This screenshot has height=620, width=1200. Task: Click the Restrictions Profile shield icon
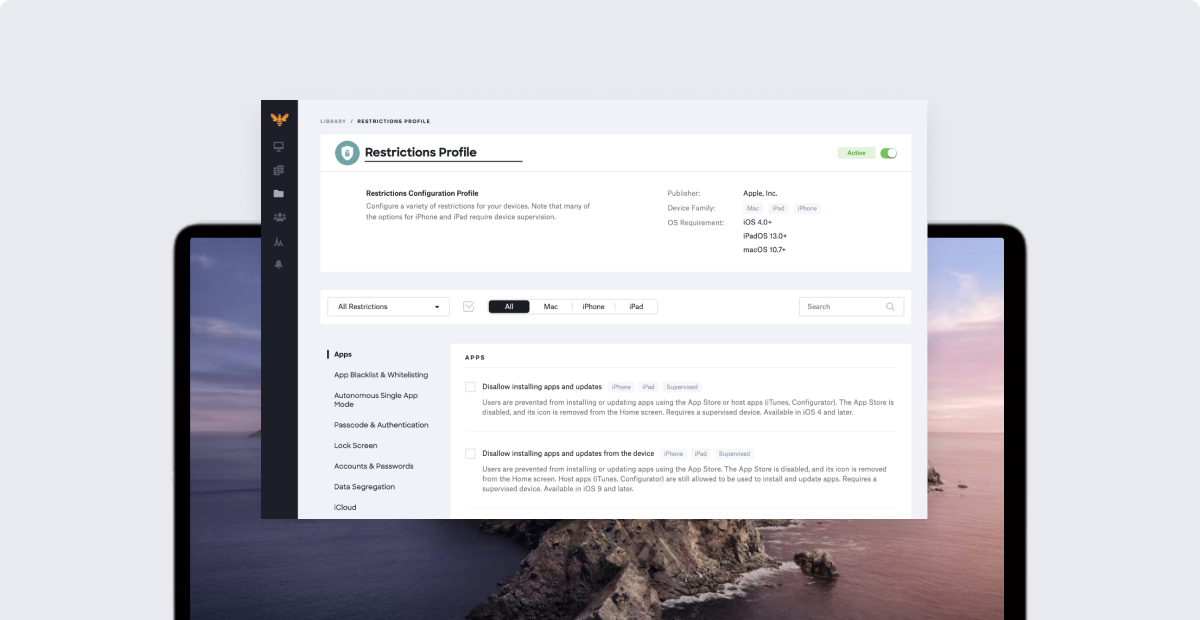coord(347,153)
